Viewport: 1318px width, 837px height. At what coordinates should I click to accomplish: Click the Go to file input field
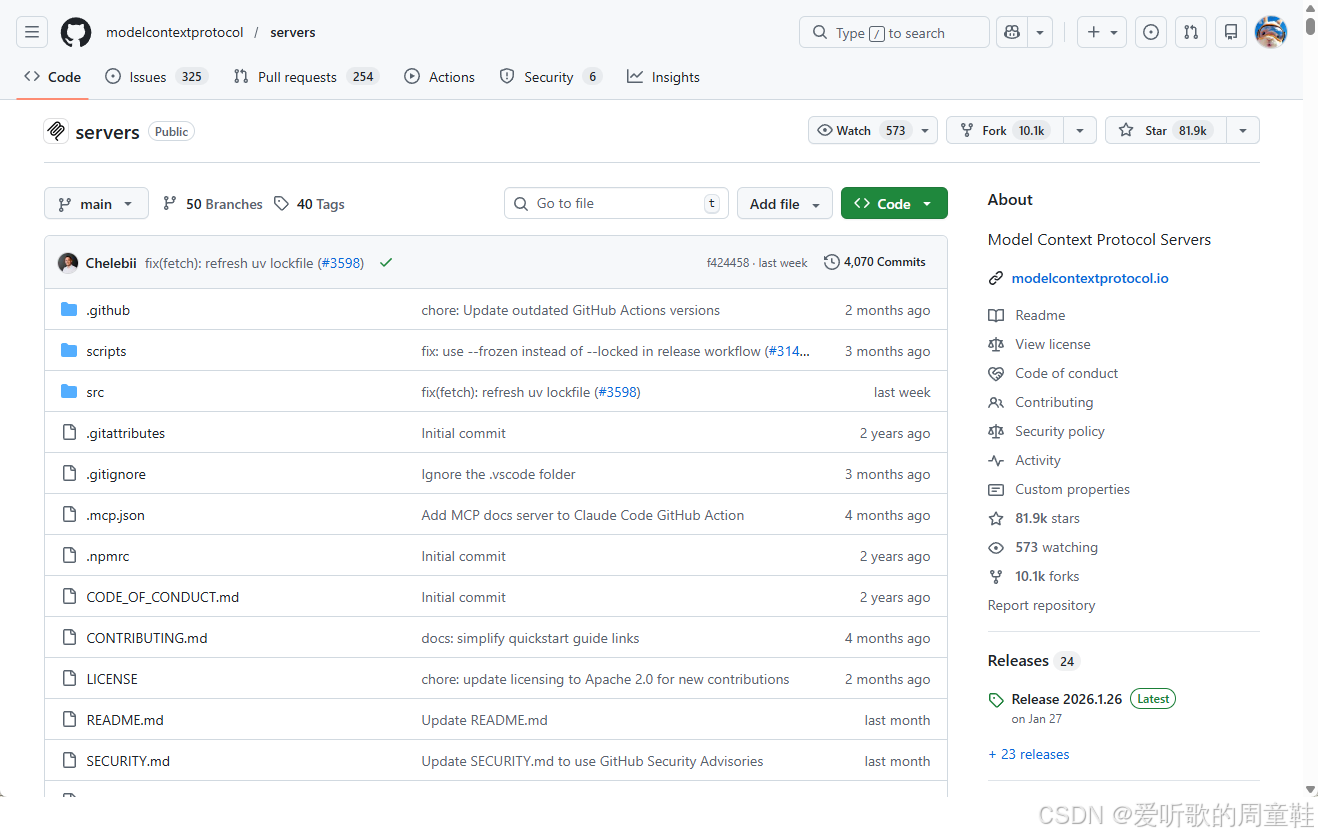(616, 204)
